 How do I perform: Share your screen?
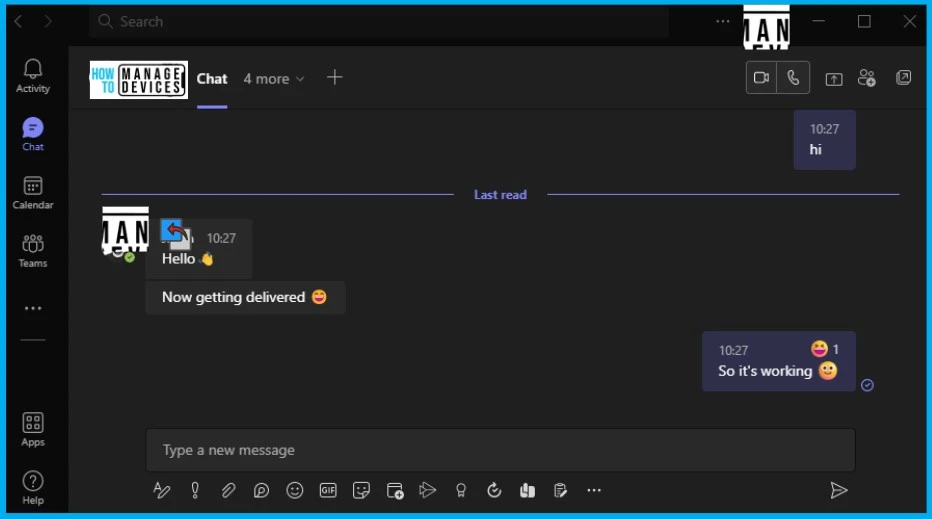pos(834,78)
